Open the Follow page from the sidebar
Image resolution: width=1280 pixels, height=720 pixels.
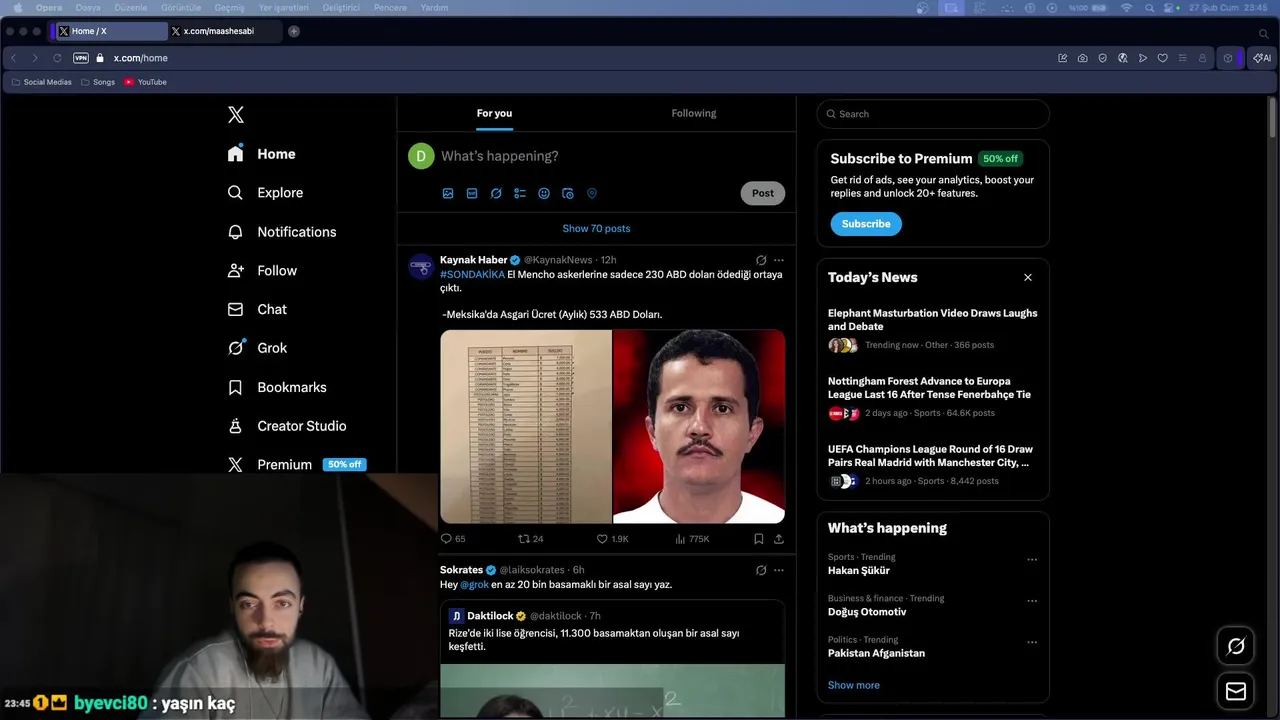(x=262, y=271)
